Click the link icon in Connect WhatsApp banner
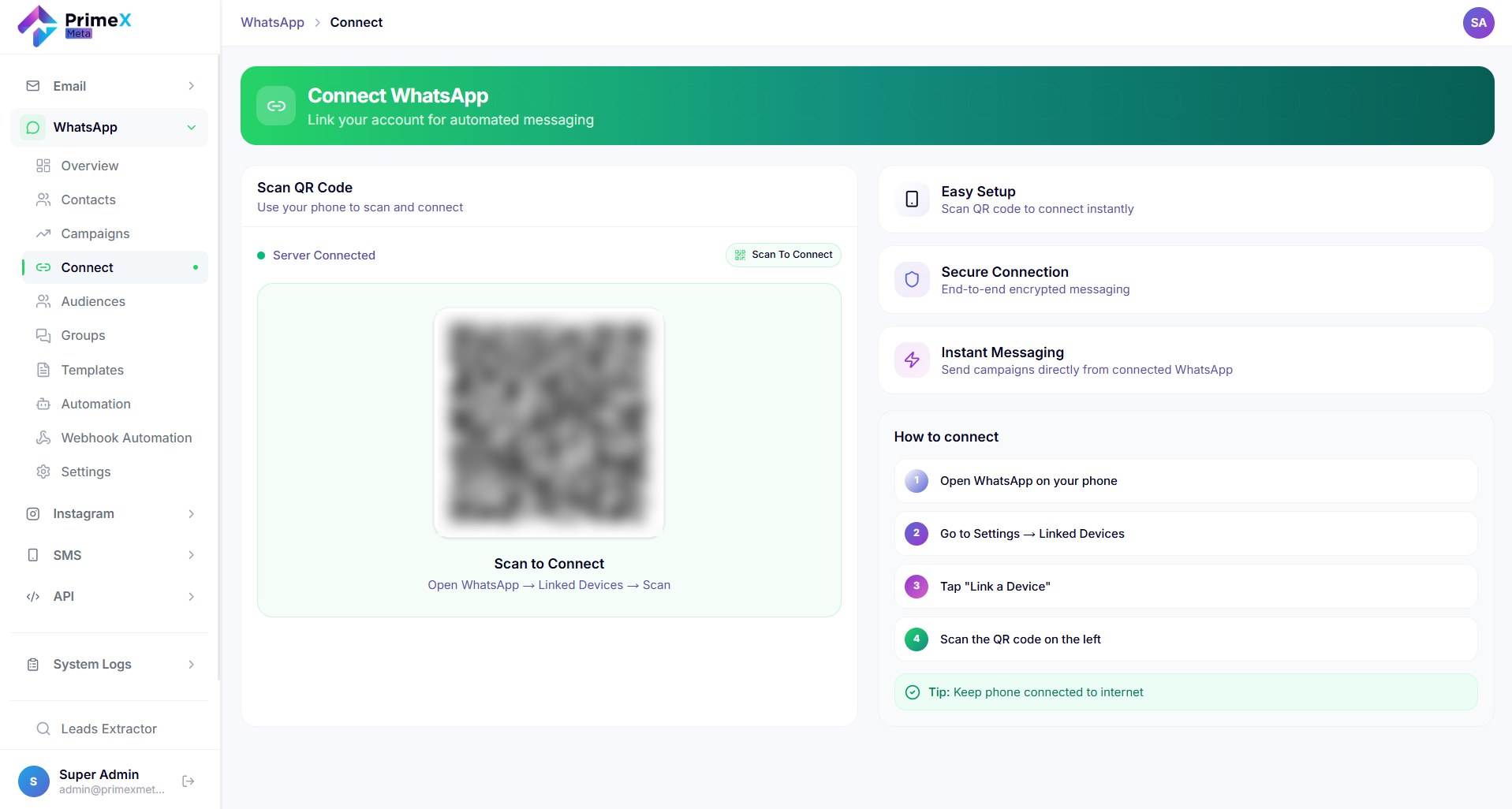Viewport: 1512px width, 809px height. tap(276, 106)
